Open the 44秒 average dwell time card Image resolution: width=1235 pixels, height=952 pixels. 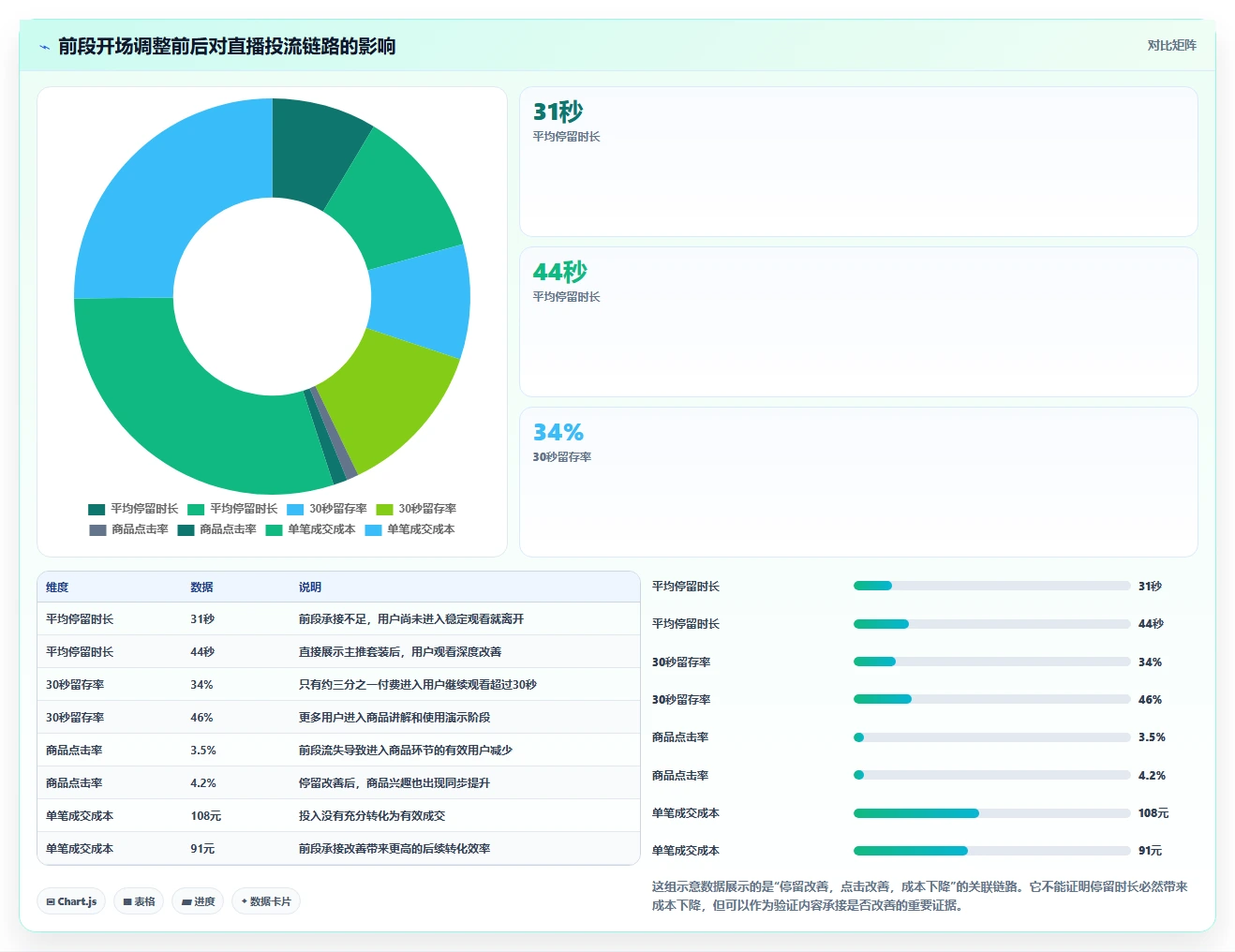point(858,321)
